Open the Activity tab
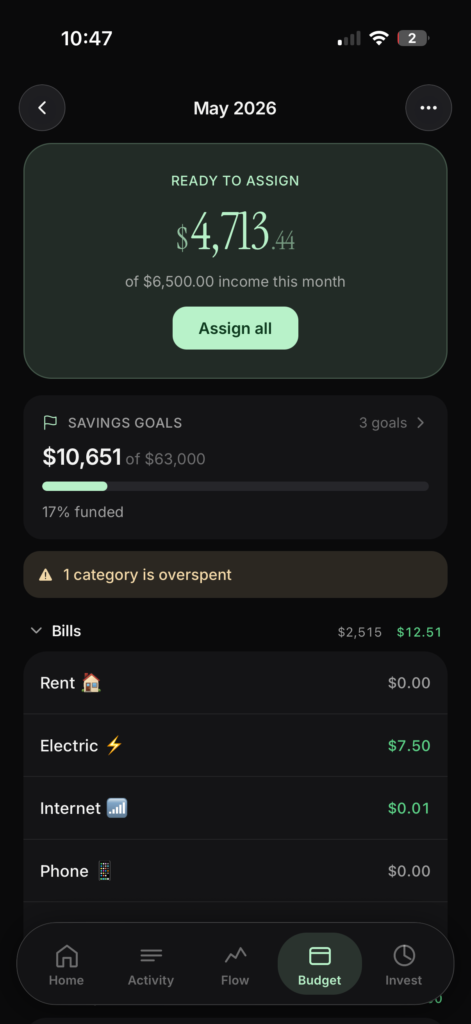Screen dimensions: 471x1024 (x=151, y=967)
